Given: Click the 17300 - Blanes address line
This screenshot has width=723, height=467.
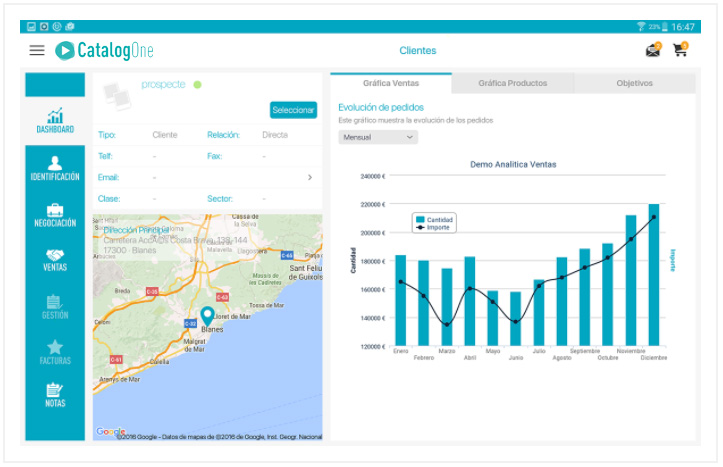Looking at the screenshot, I should (x=130, y=250).
